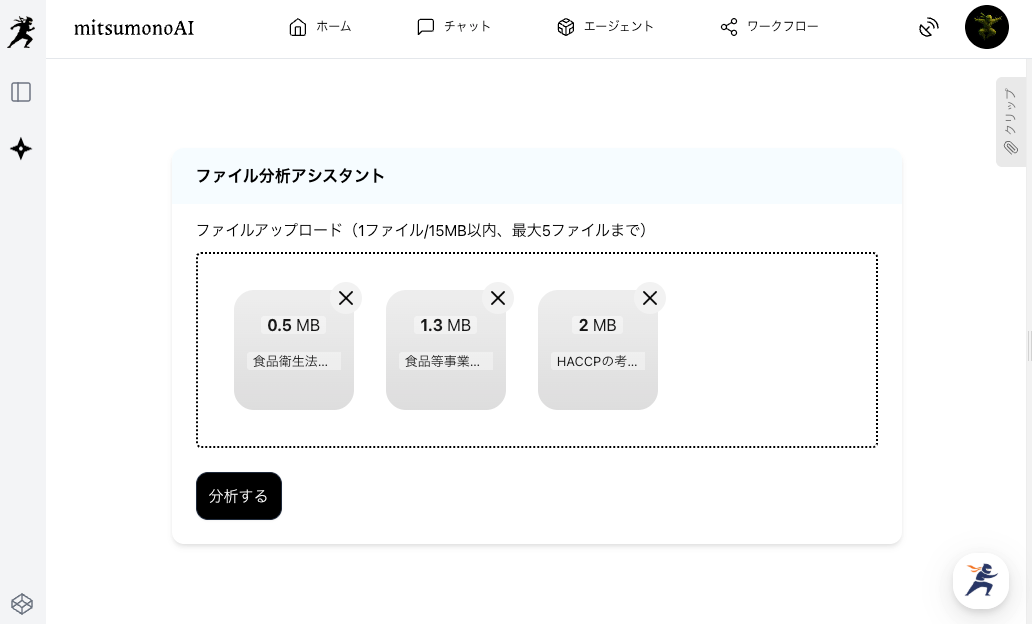Open the ホーム home tab

click(320, 27)
